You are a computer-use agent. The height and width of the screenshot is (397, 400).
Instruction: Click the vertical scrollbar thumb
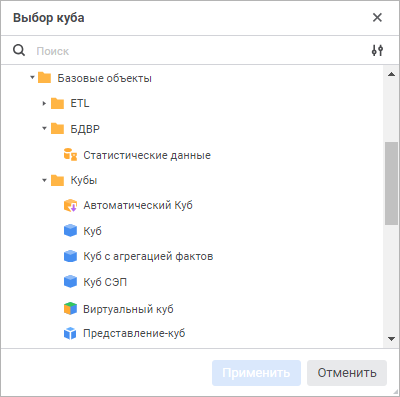[391, 183]
